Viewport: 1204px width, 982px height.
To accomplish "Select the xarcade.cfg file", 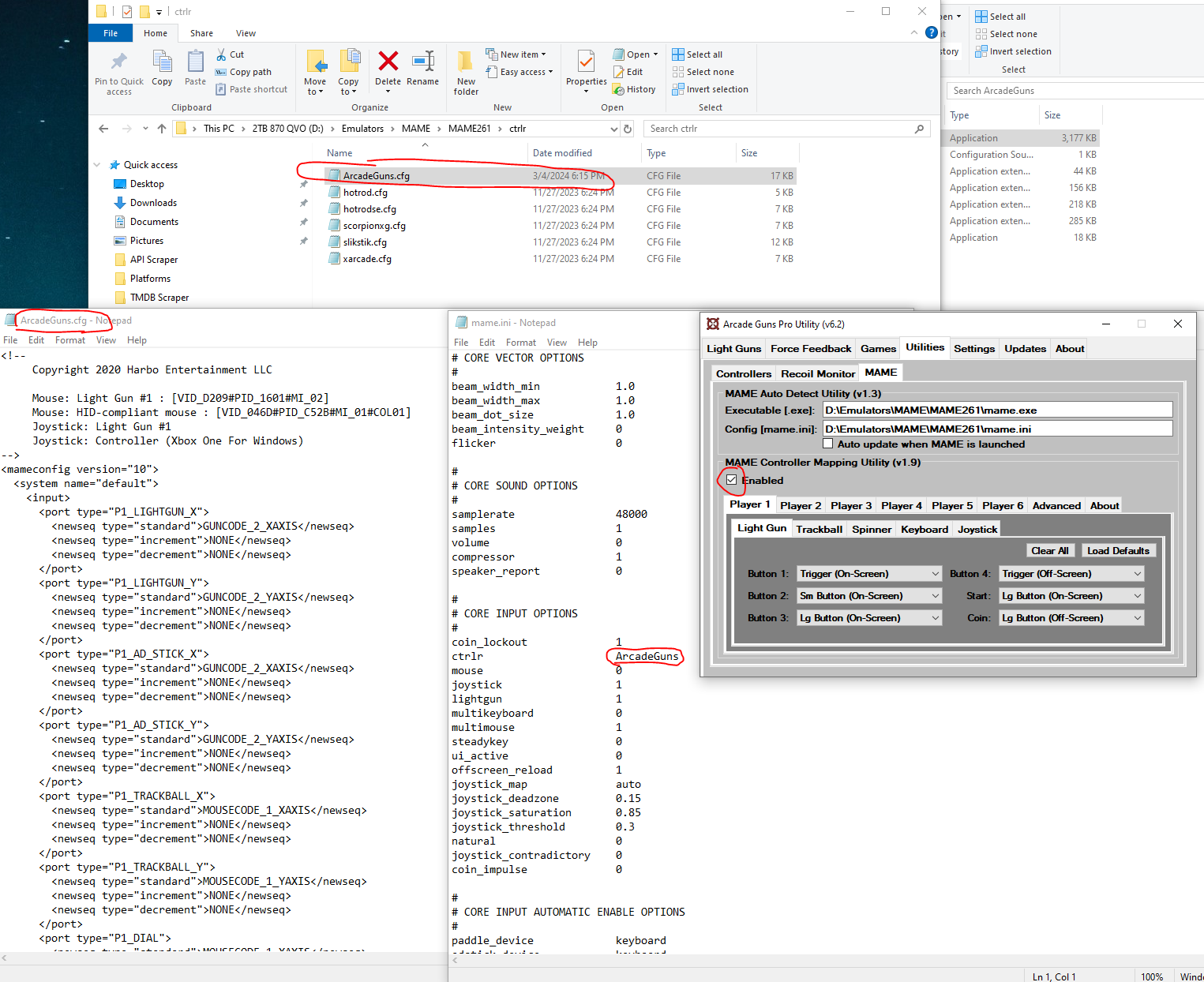I will 560,259.
